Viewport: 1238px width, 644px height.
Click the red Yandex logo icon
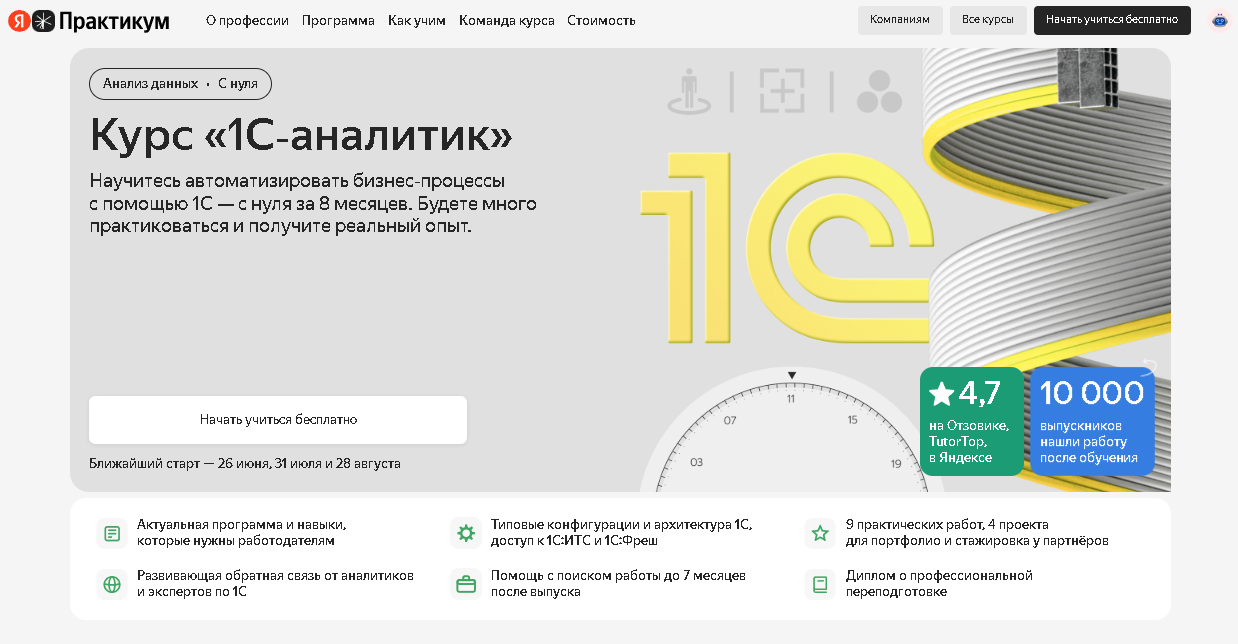[x=19, y=20]
